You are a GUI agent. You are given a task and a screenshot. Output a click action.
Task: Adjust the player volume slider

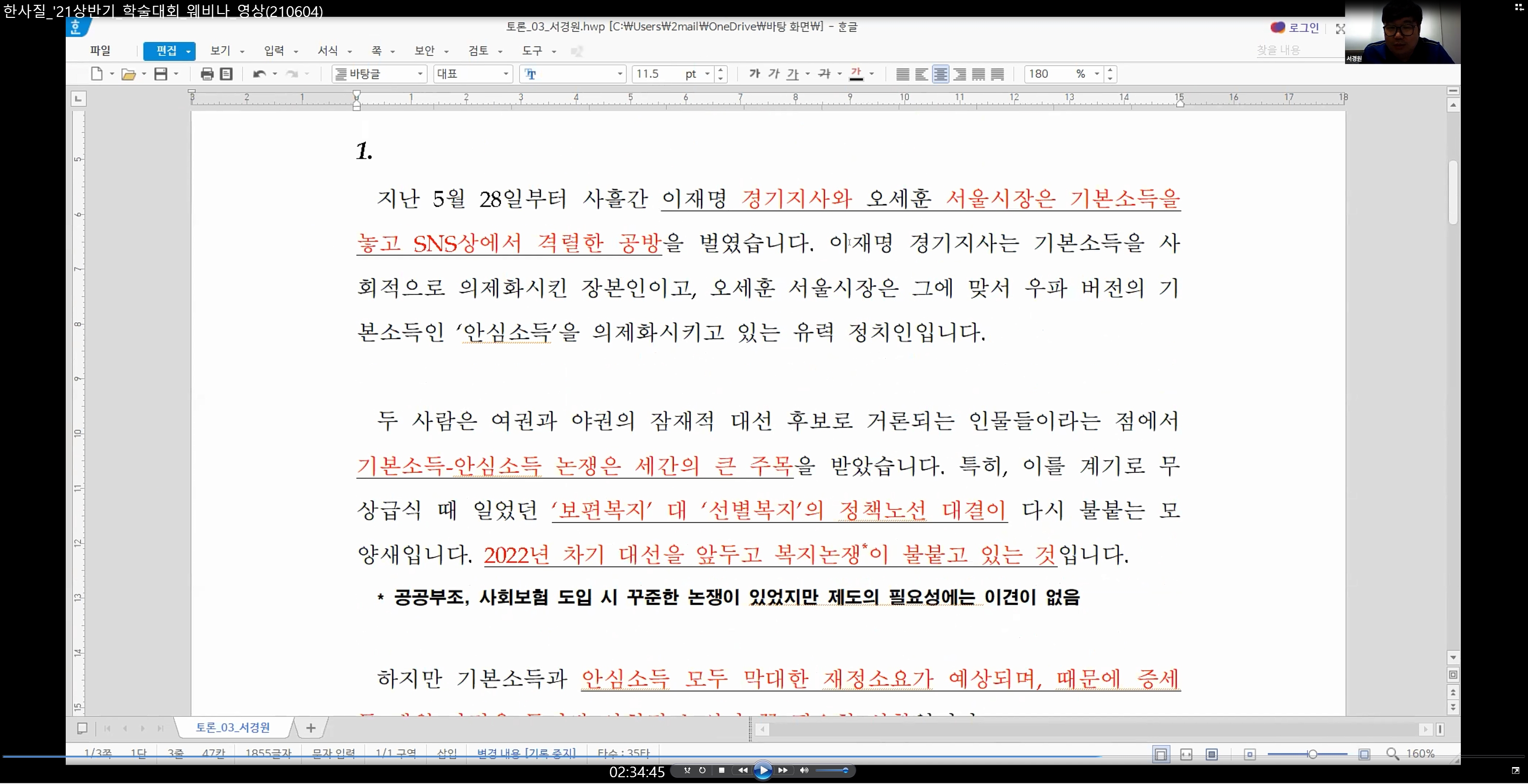coord(832,770)
